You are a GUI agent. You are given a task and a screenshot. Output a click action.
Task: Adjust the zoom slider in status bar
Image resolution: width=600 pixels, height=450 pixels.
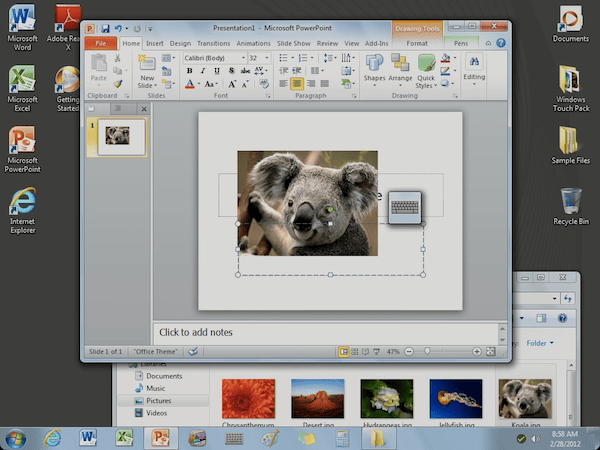pyautogui.click(x=427, y=352)
